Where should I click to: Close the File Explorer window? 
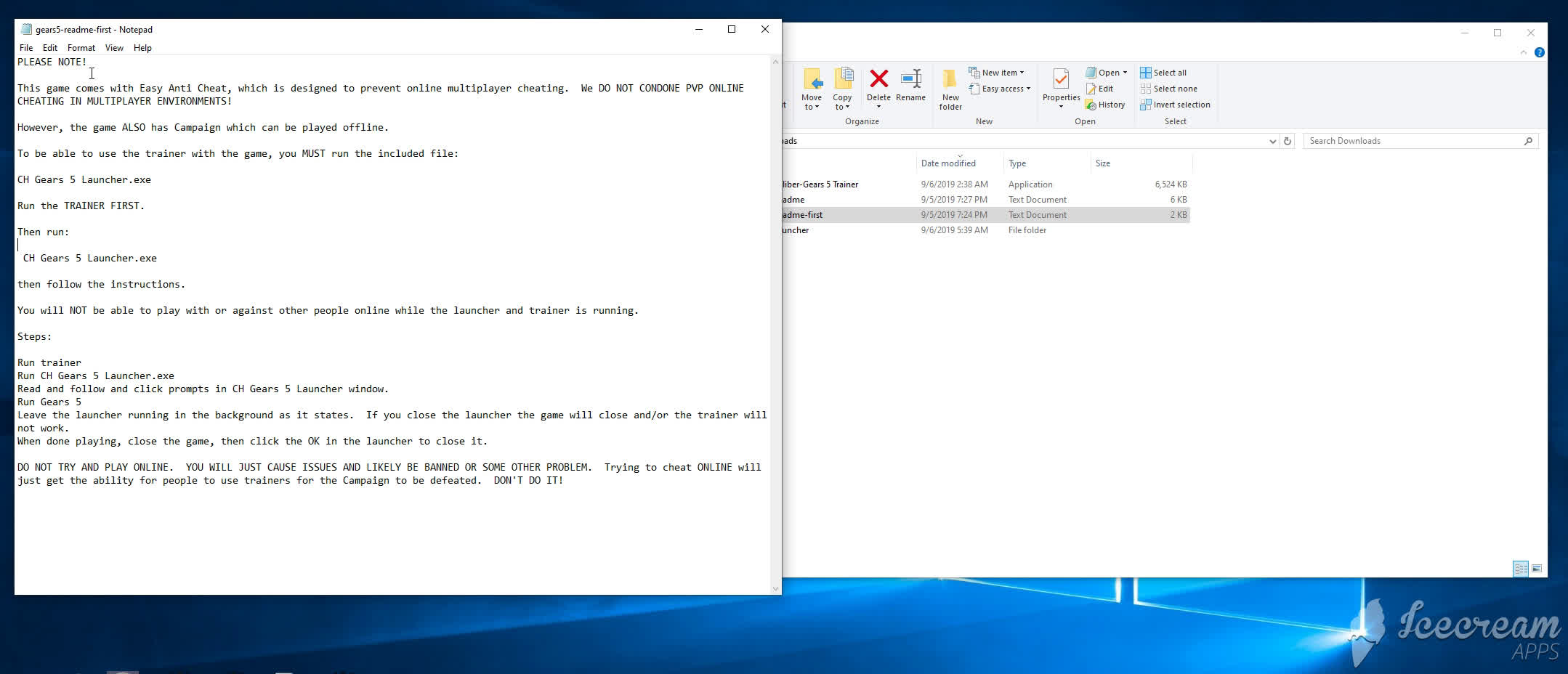click(x=1530, y=33)
